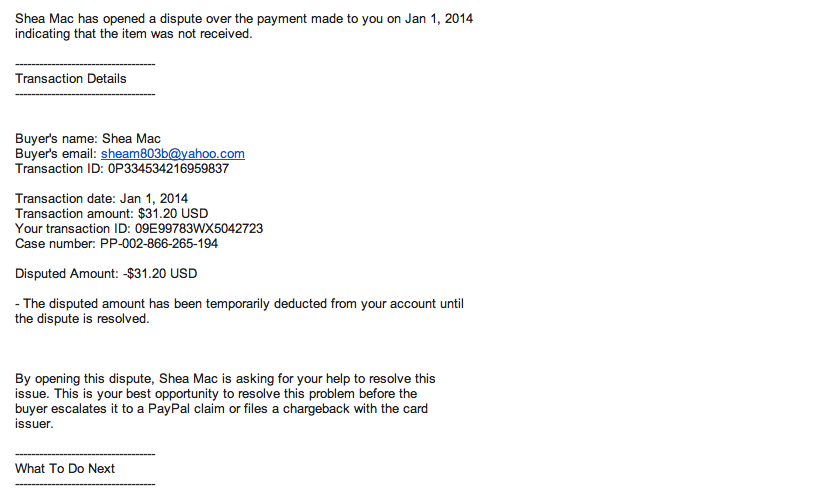839x500 pixels.
Task: Click the What To Do Next heading
Action: click(x=65, y=468)
